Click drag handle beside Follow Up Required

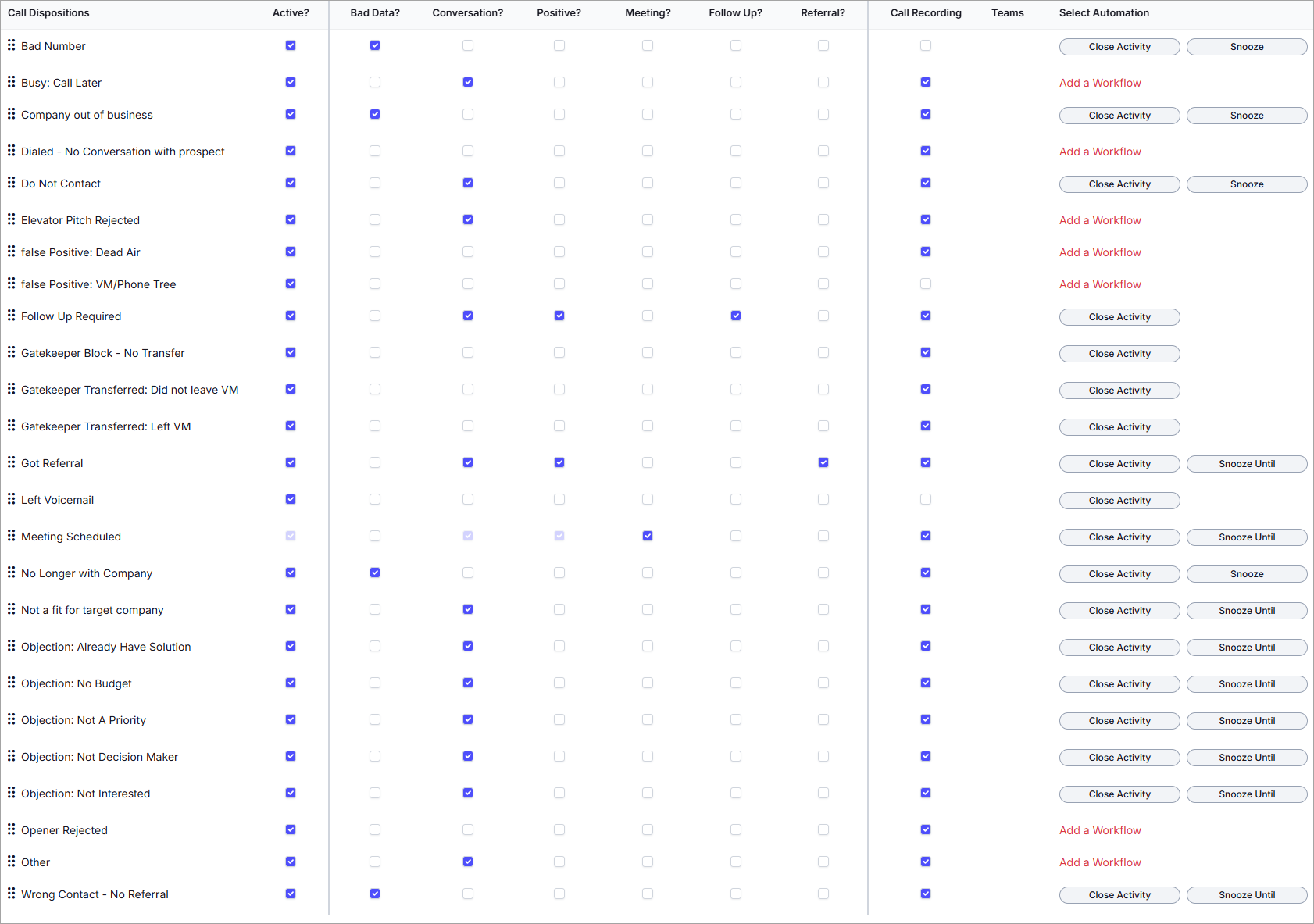click(x=11, y=316)
